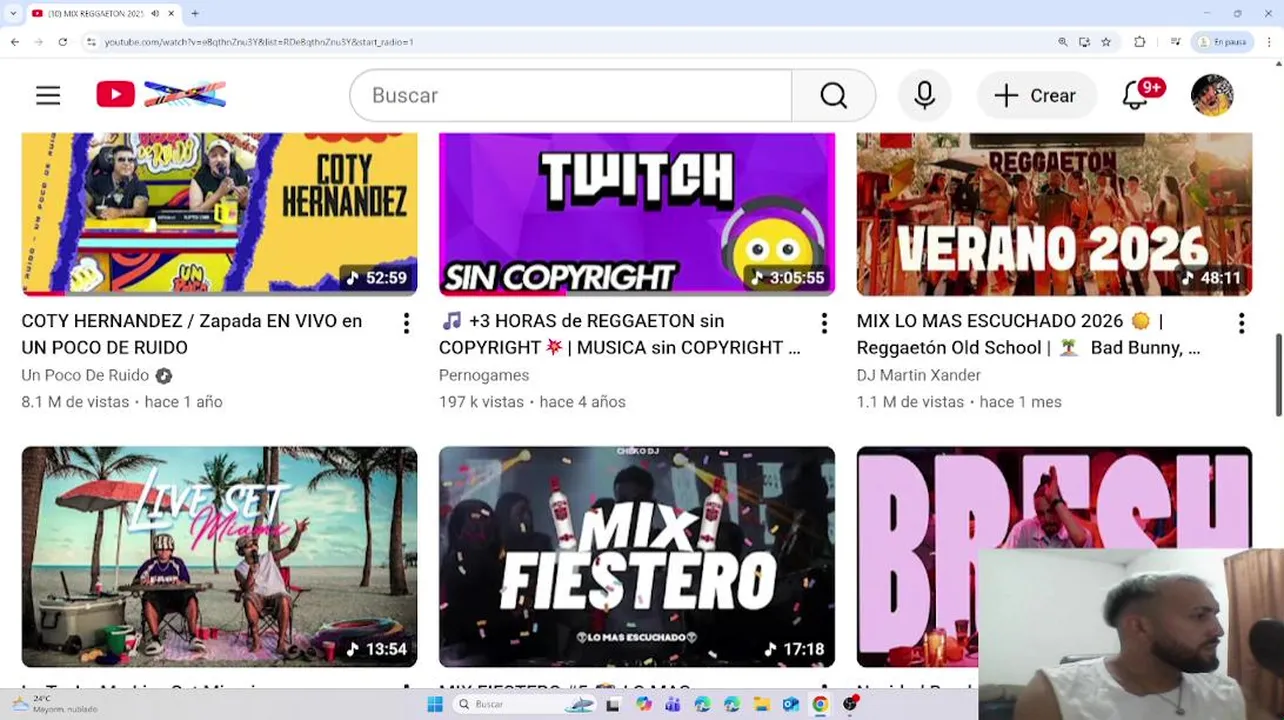Open Chrome media controls icon
1284x720 pixels.
point(1174,42)
